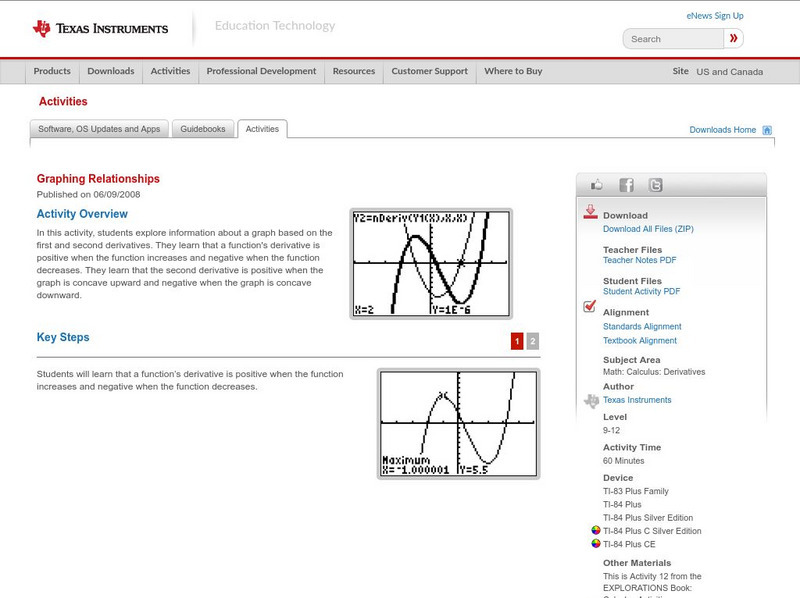This screenshot has width=800, height=598.
Task: Click color icon next to TI-84 Plus CE
Action: point(595,543)
